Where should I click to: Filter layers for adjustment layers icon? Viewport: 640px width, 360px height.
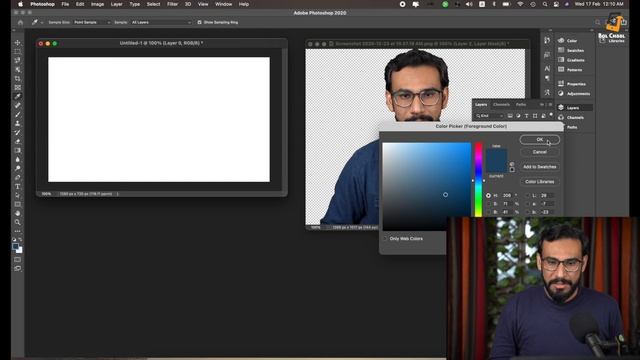518,116
